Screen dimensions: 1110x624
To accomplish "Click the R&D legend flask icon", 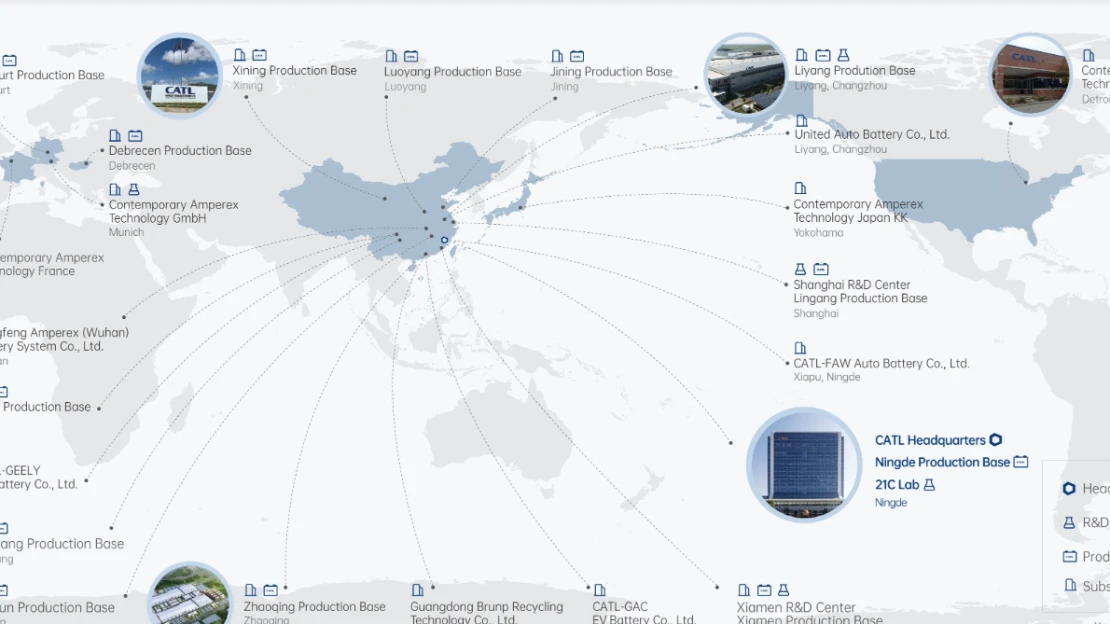I will 1069,523.
